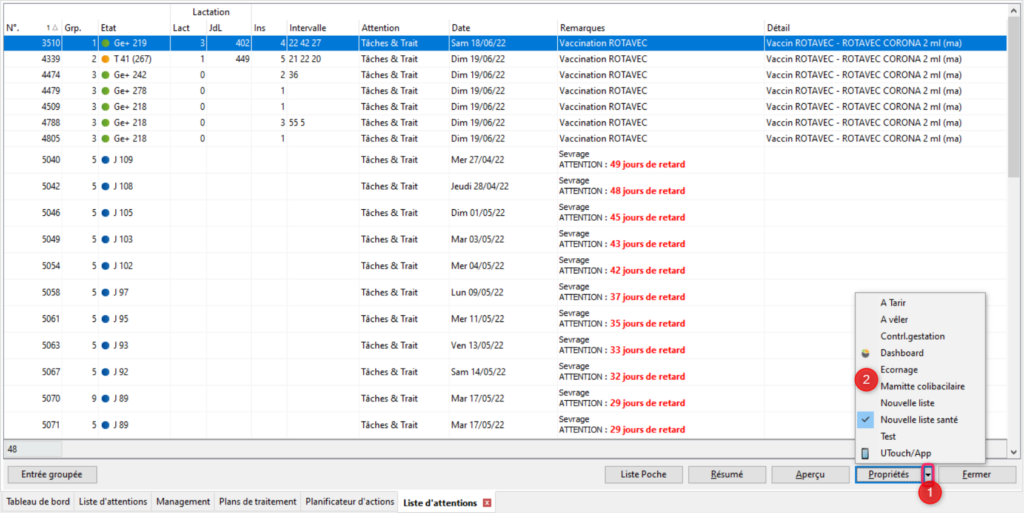Select Mamitte colibacilaire from popup menu
This screenshot has height=513, width=1024.
coord(922,386)
